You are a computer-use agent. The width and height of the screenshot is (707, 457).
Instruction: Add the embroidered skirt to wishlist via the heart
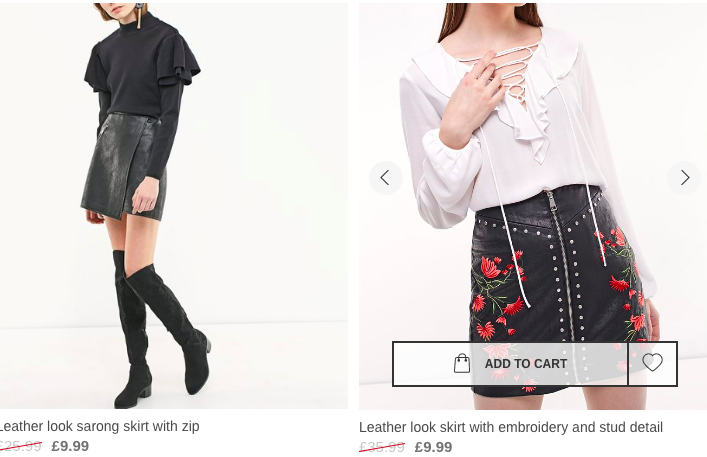pyautogui.click(x=652, y=363)
